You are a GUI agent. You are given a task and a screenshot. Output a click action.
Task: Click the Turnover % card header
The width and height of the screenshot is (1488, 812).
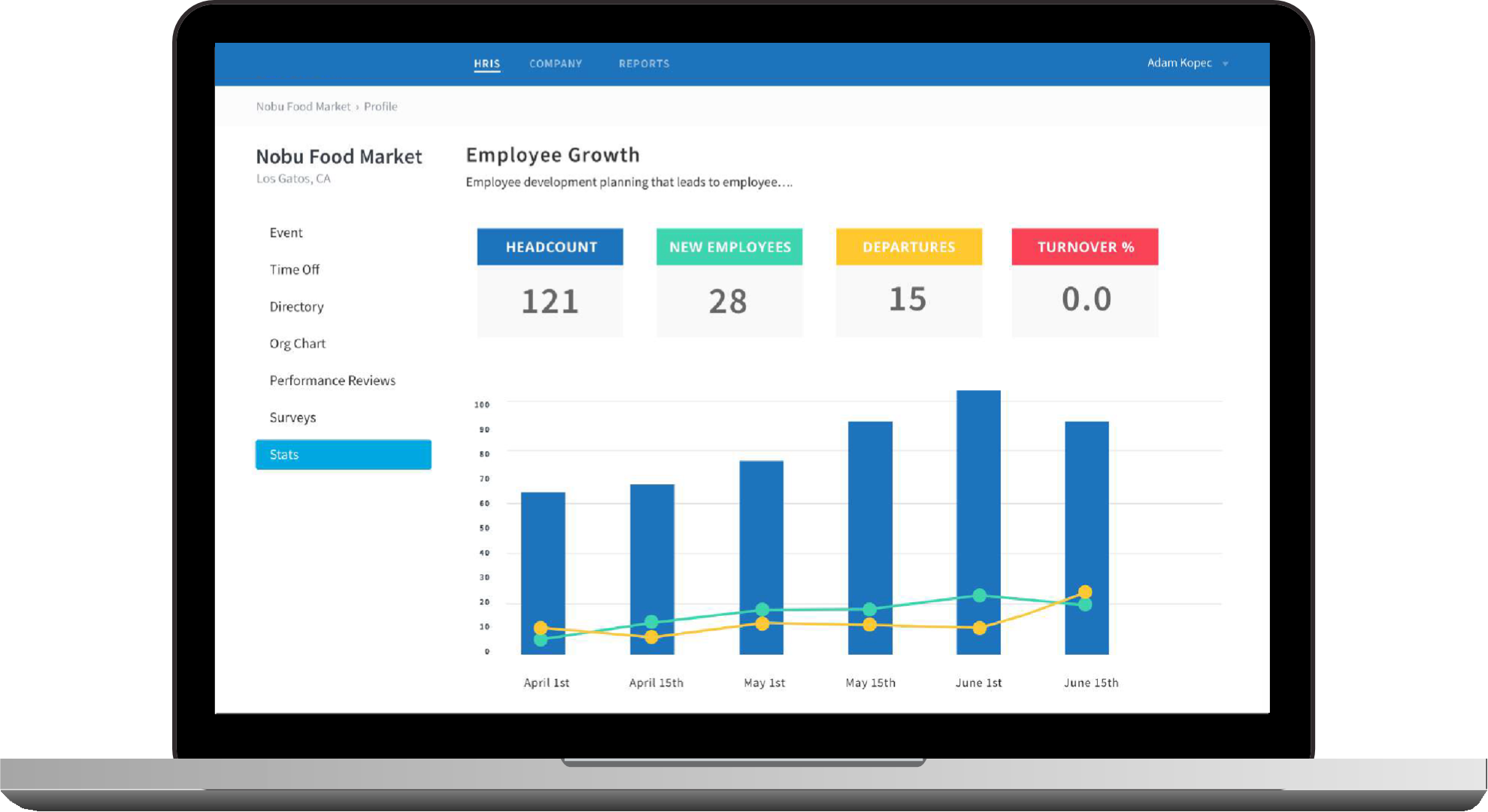click(x=1085, y=247)
